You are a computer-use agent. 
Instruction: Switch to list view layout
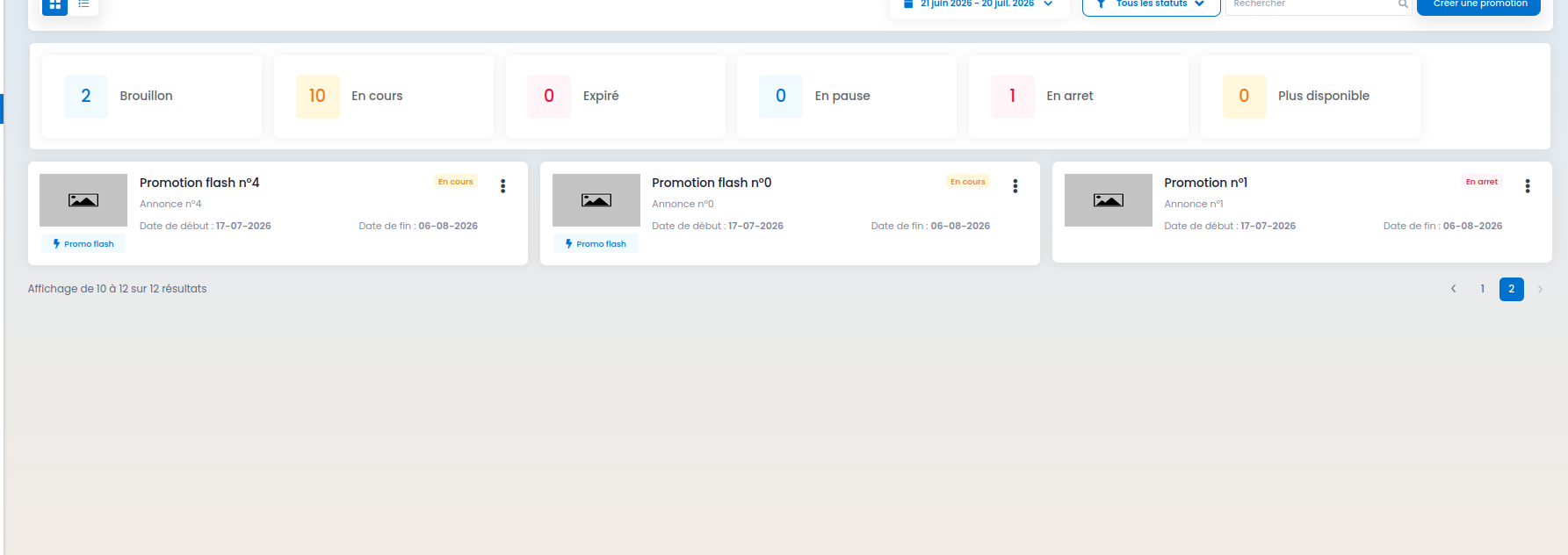83,5
